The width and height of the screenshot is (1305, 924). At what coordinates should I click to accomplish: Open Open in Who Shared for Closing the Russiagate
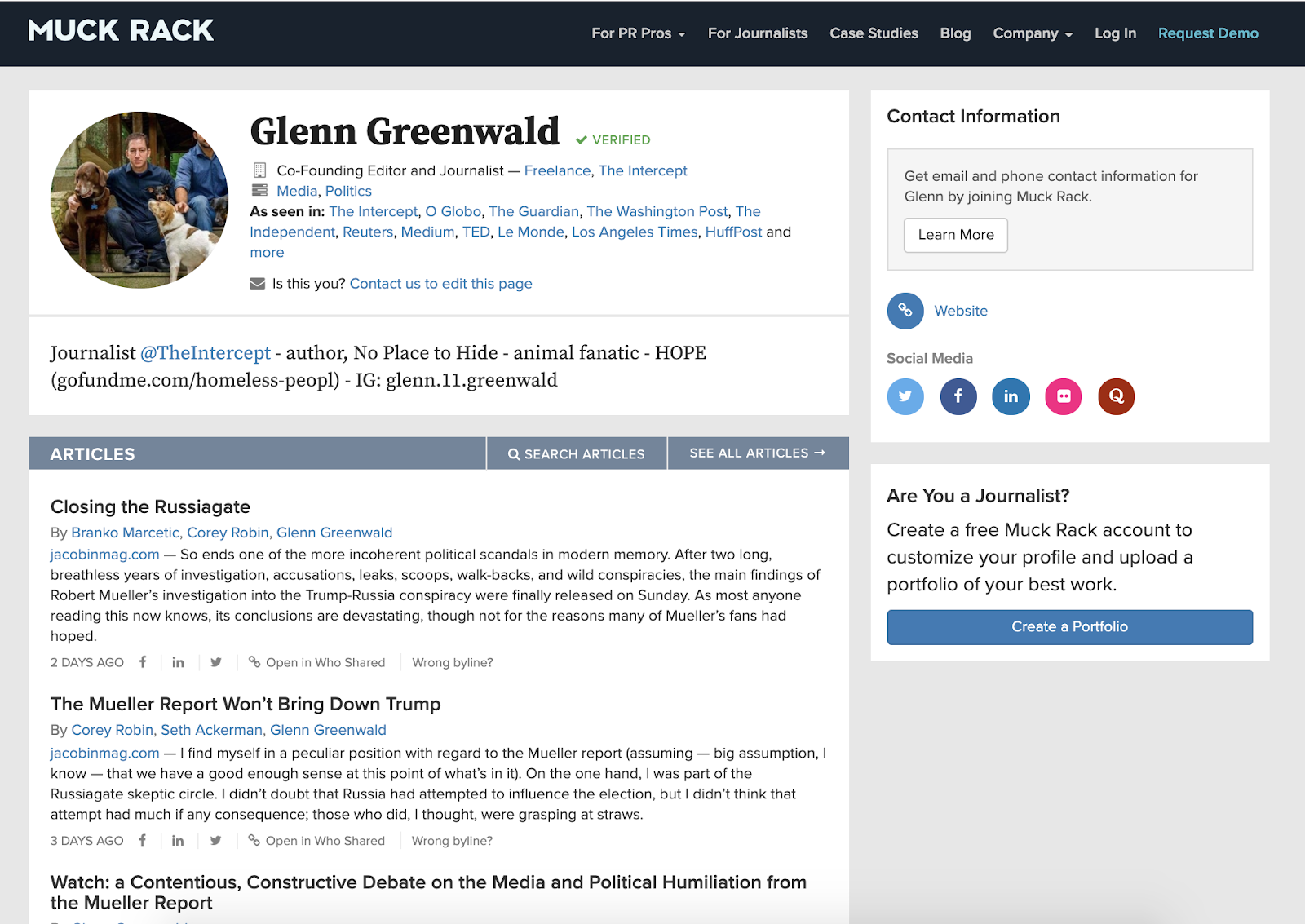pos(316,662)
